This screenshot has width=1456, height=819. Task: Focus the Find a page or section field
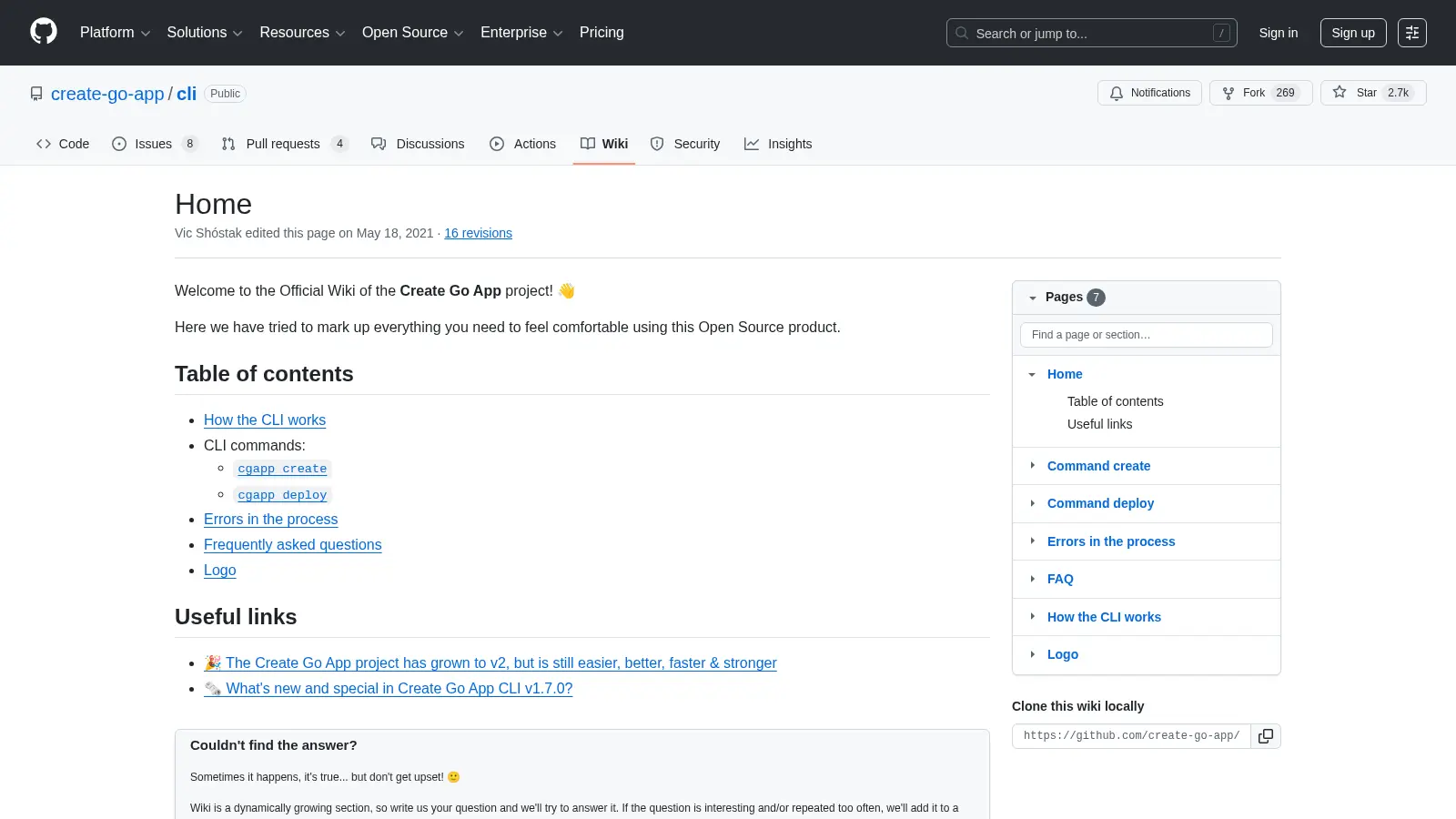pyautogui.click(x=1147, y=335)
